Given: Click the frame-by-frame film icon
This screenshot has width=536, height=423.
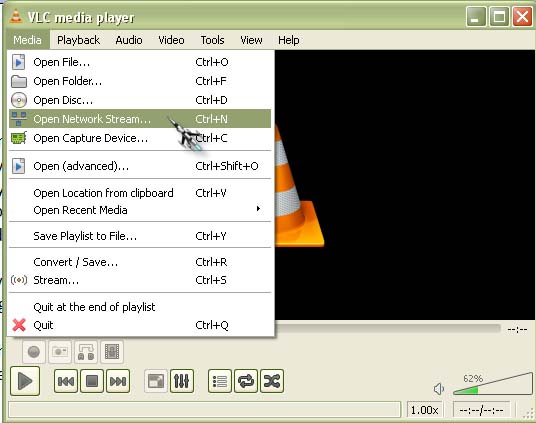Looking at the screenshot, I should (x=112, y=352).
